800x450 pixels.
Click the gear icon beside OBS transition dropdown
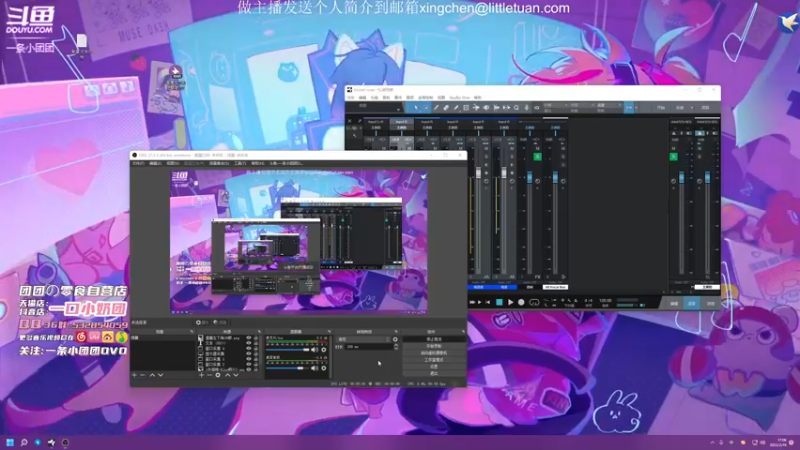pos(395,339)
